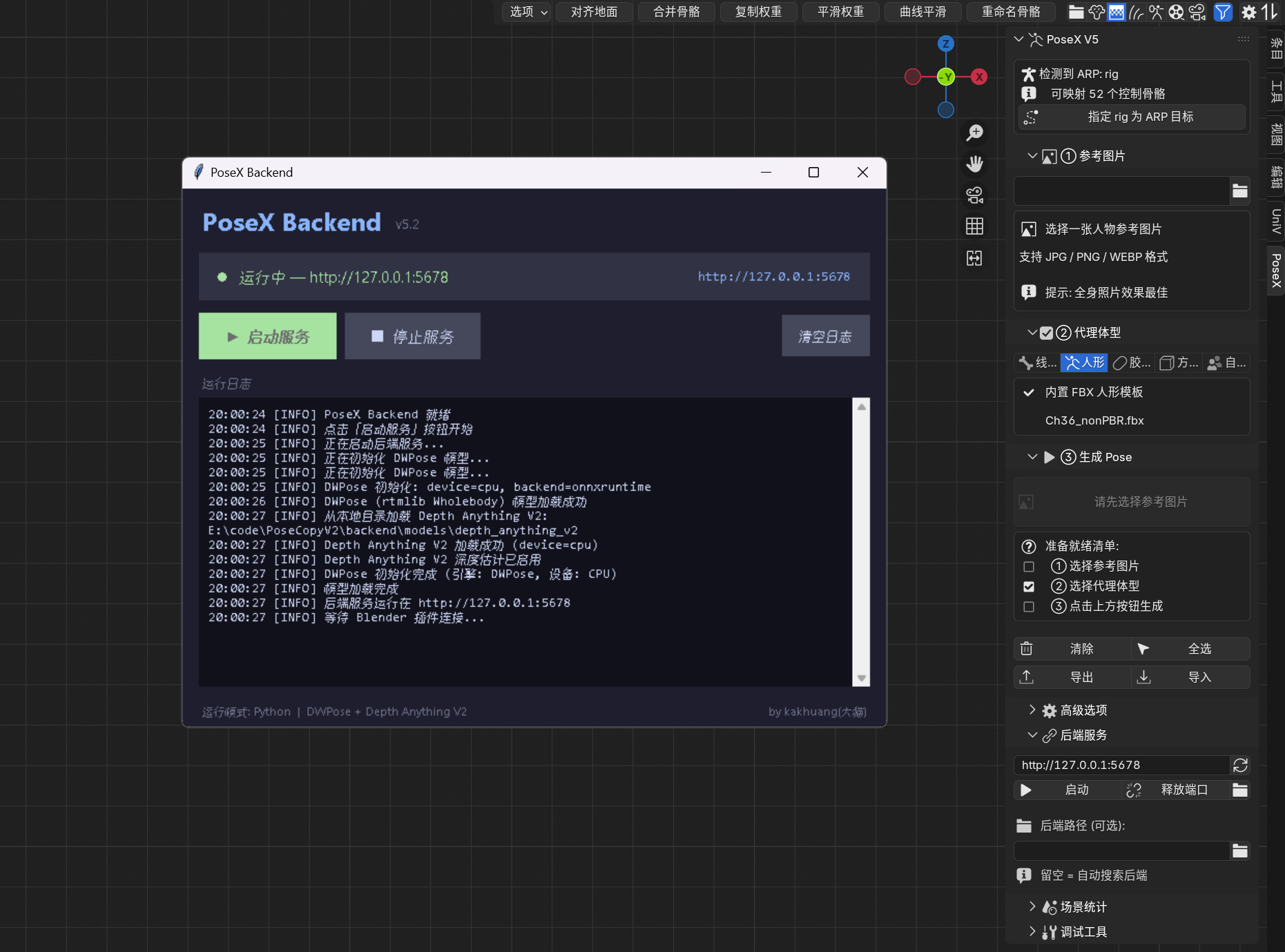Click the pose figure icon in the header
Screen dimensions: 1285x952
click(x=1155, y=12)
